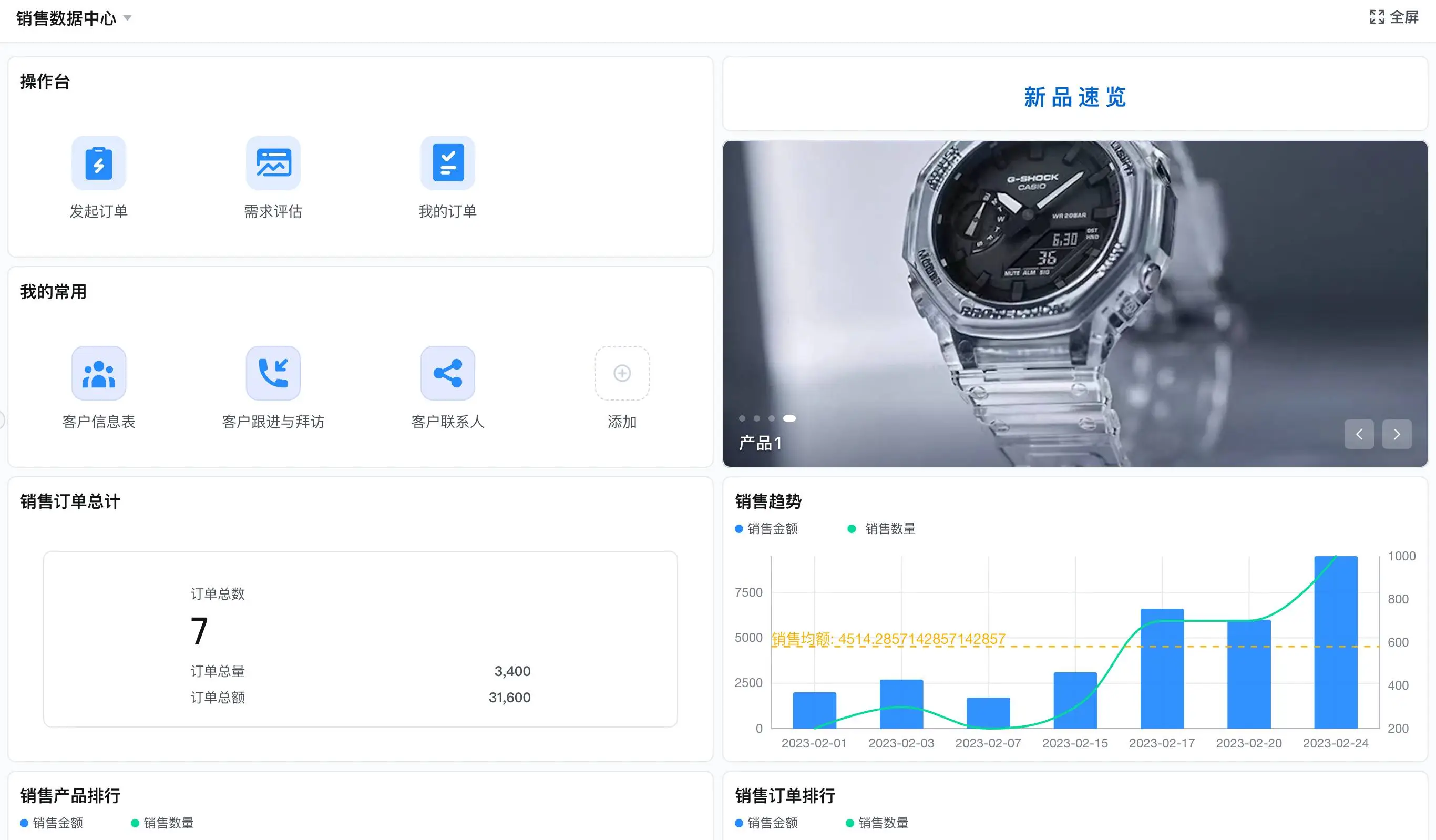Click the 客户跟进与拜访 label
The width and height of the screenshot is (1436, 840).
click(273, 422)
